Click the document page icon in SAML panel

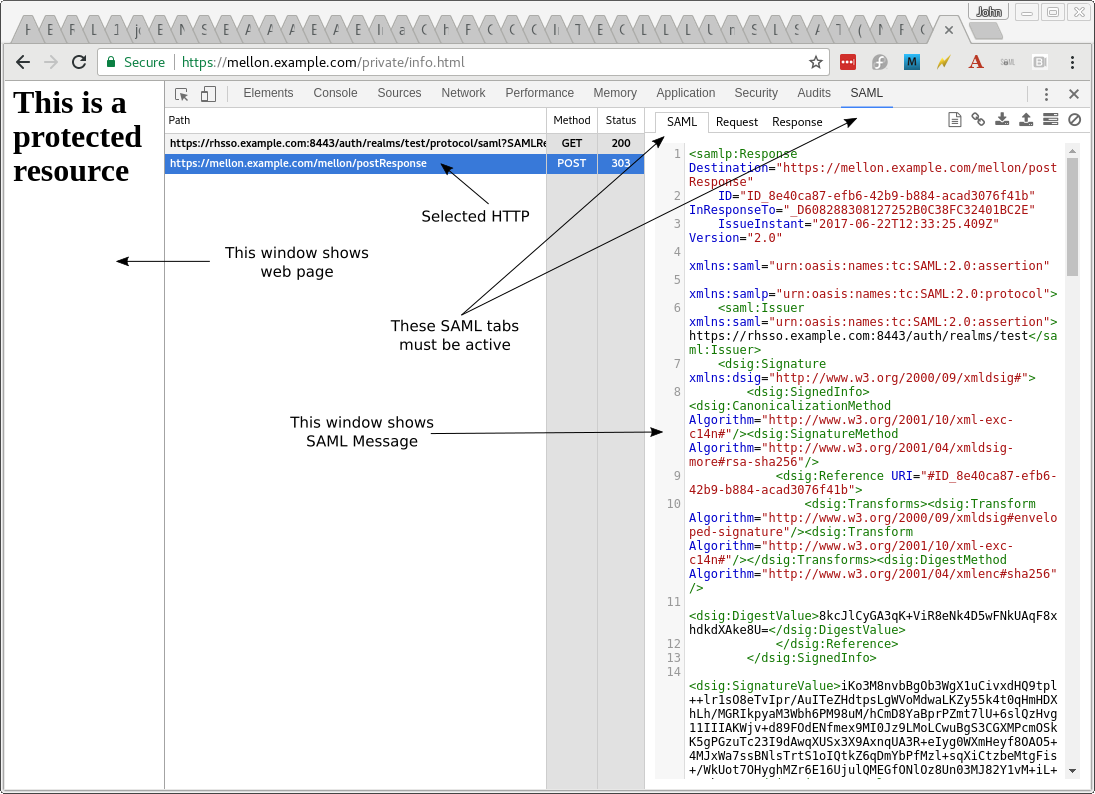(x=955, y=120)
